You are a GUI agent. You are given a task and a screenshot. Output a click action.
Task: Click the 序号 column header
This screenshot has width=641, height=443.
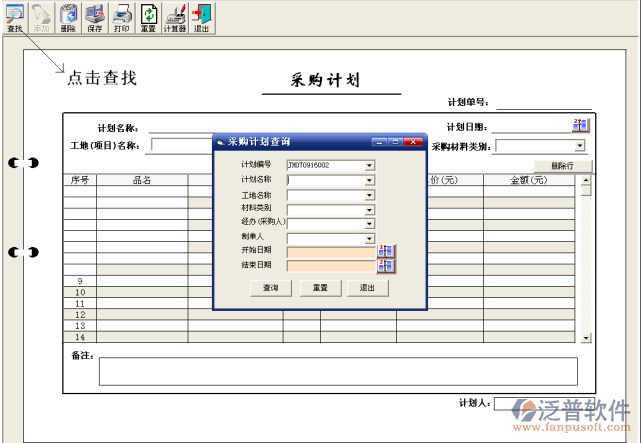(80, 180)
